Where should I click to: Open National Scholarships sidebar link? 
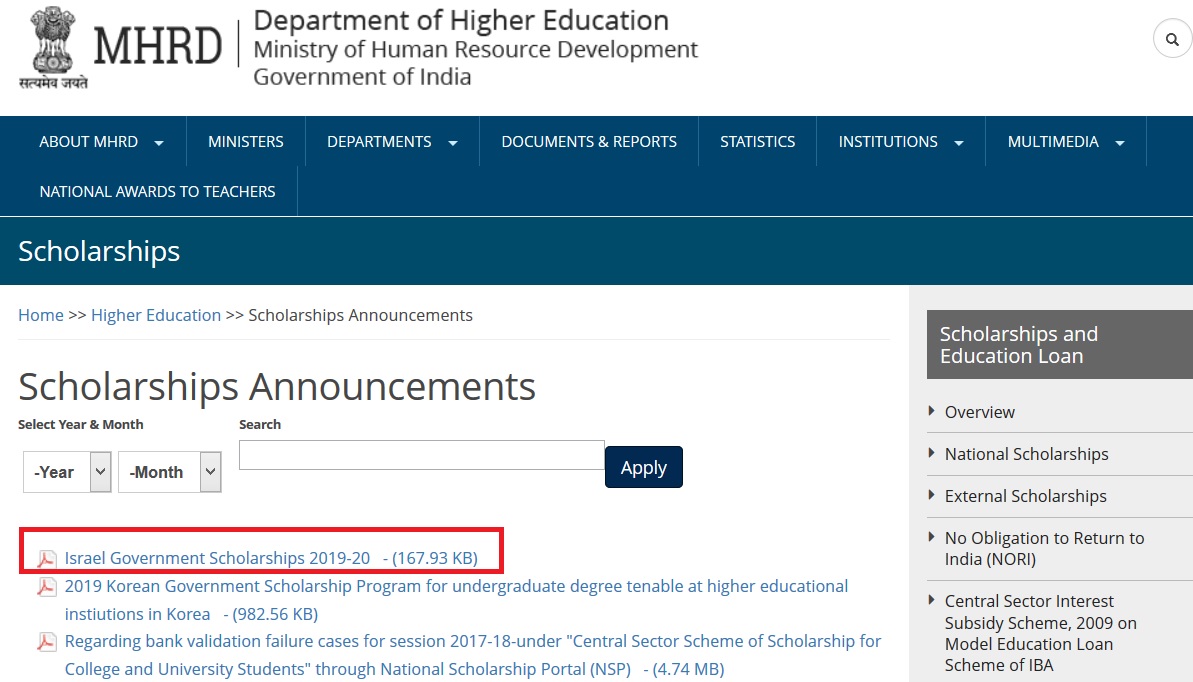coord(1026,454)
